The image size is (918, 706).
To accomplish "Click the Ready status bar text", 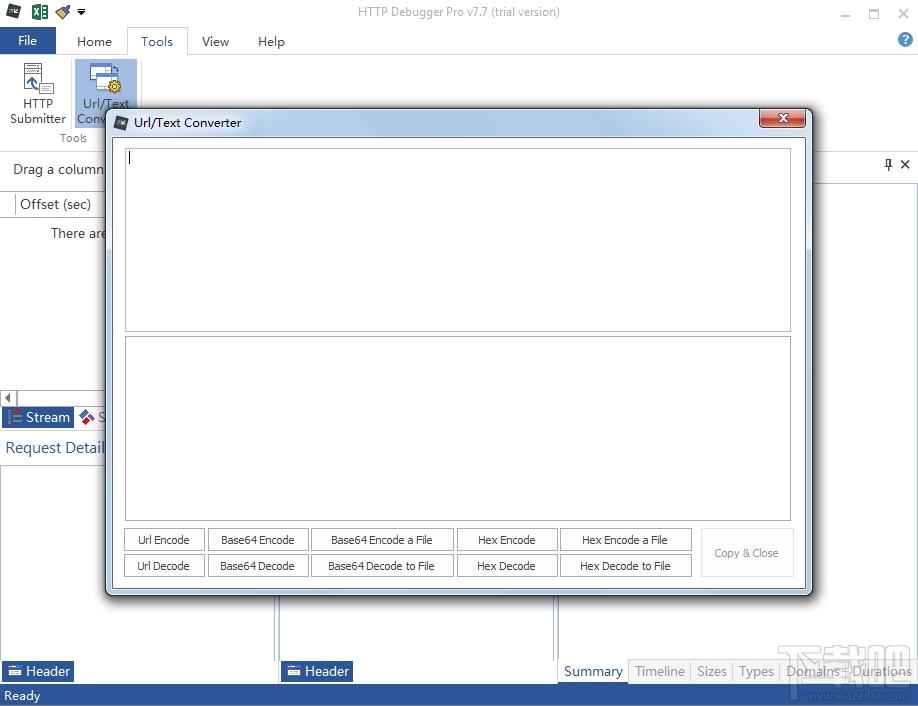I will click(x=22, y=696).
